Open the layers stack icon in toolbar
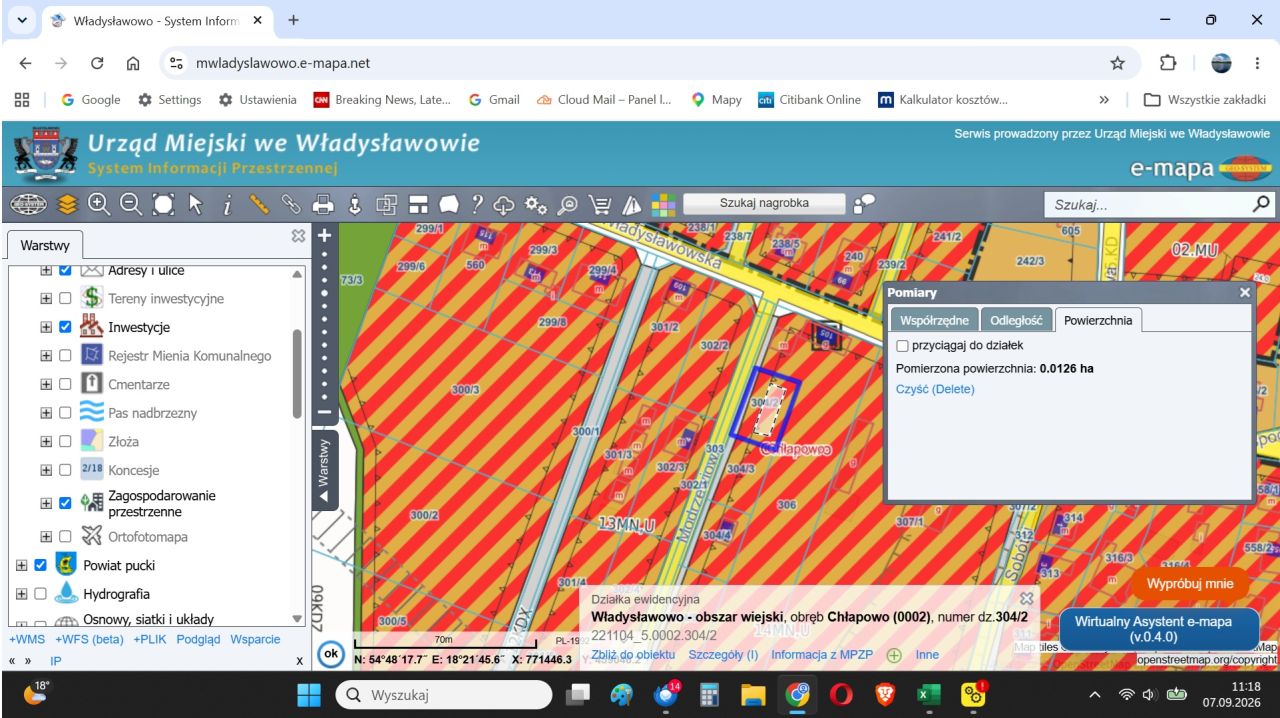 (68, 204)
